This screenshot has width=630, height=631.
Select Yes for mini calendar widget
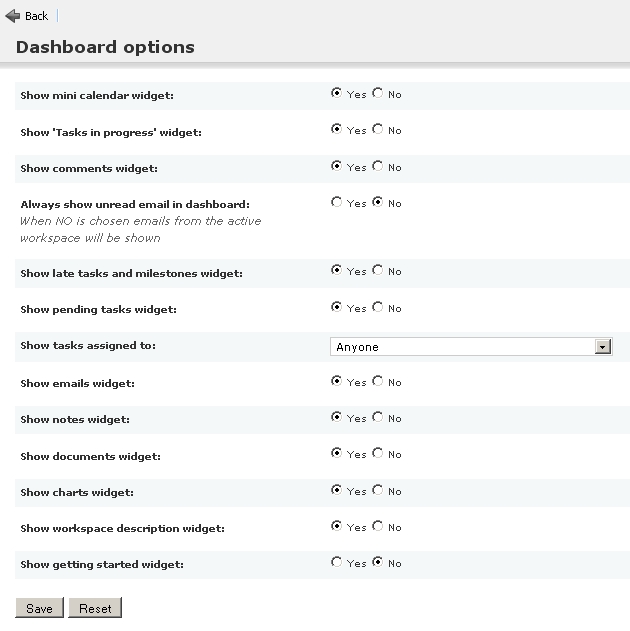coord(336,93)
